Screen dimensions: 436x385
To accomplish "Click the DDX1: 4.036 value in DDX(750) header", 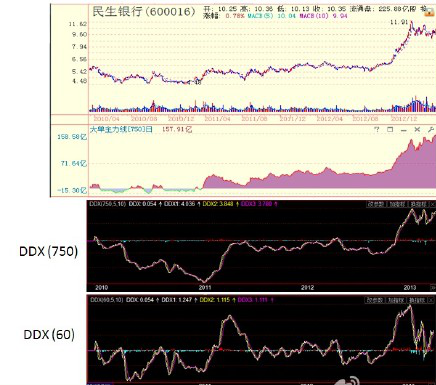I will point(180,204).
